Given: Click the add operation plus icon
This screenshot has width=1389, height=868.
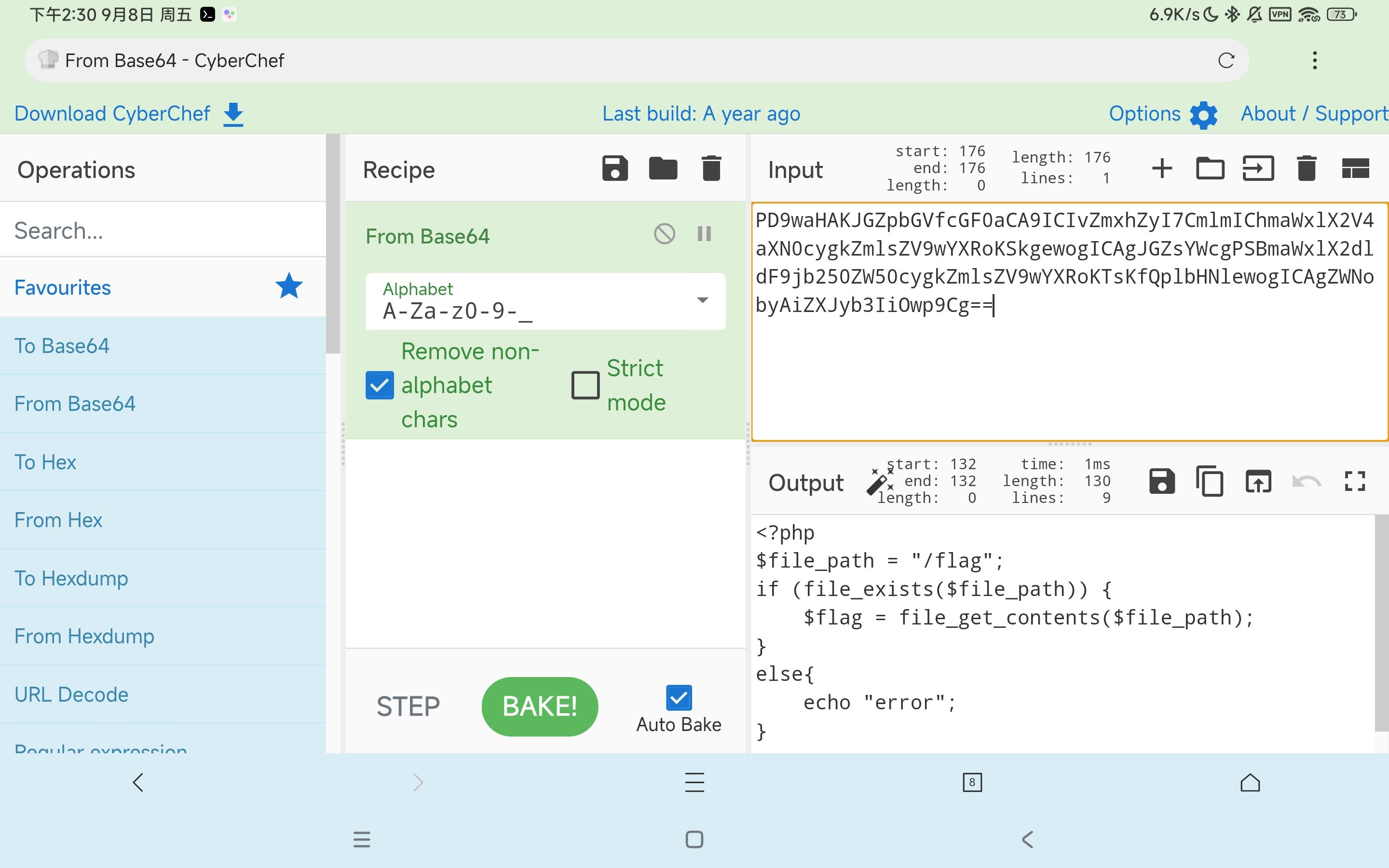Looking at the screenshot, I should [1164, 167].
